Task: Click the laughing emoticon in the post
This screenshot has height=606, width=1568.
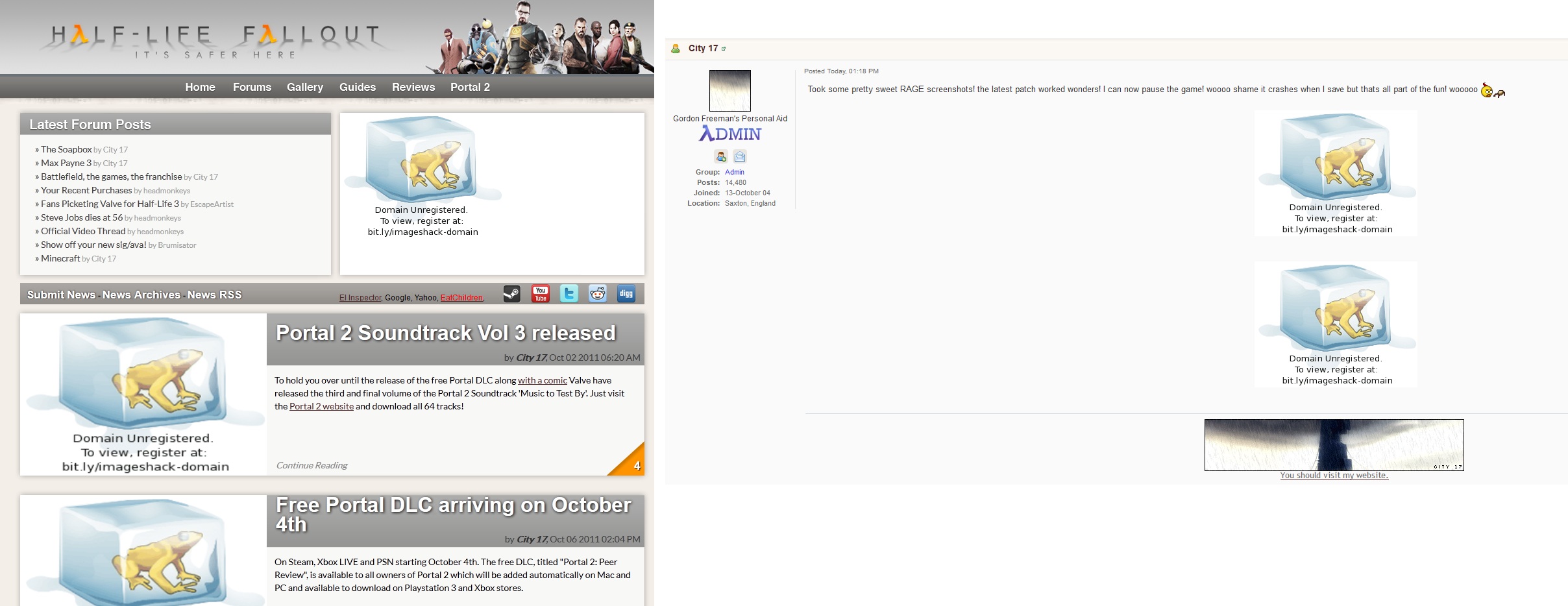Action: tap(1493, 91)
